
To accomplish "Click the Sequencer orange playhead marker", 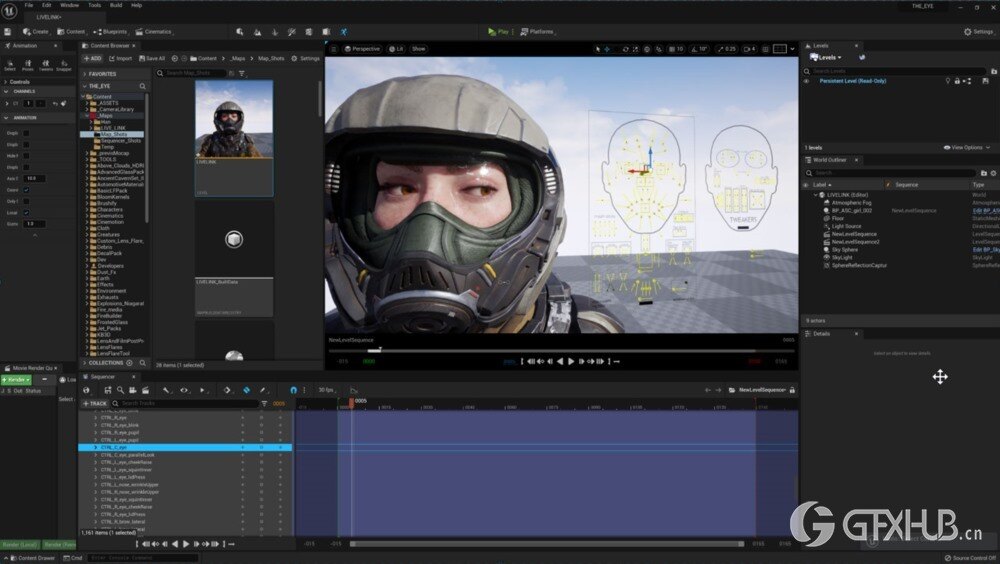I will coord(351,403).
